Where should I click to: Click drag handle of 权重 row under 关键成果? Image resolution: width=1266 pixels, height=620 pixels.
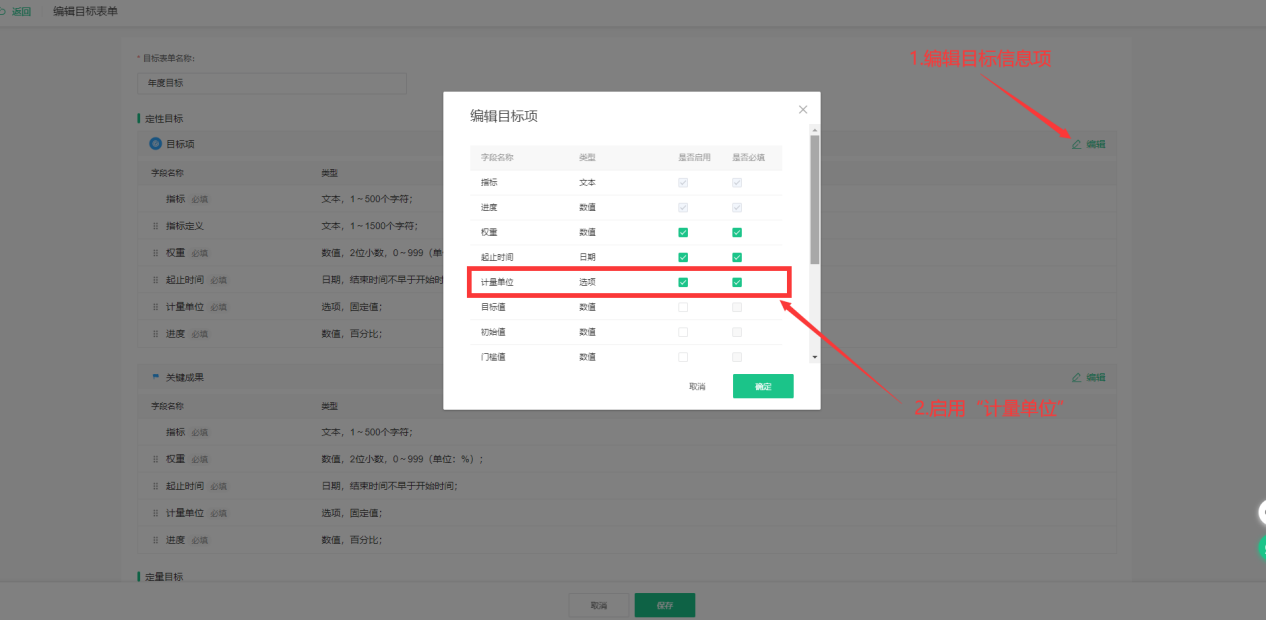click(155, 459)
